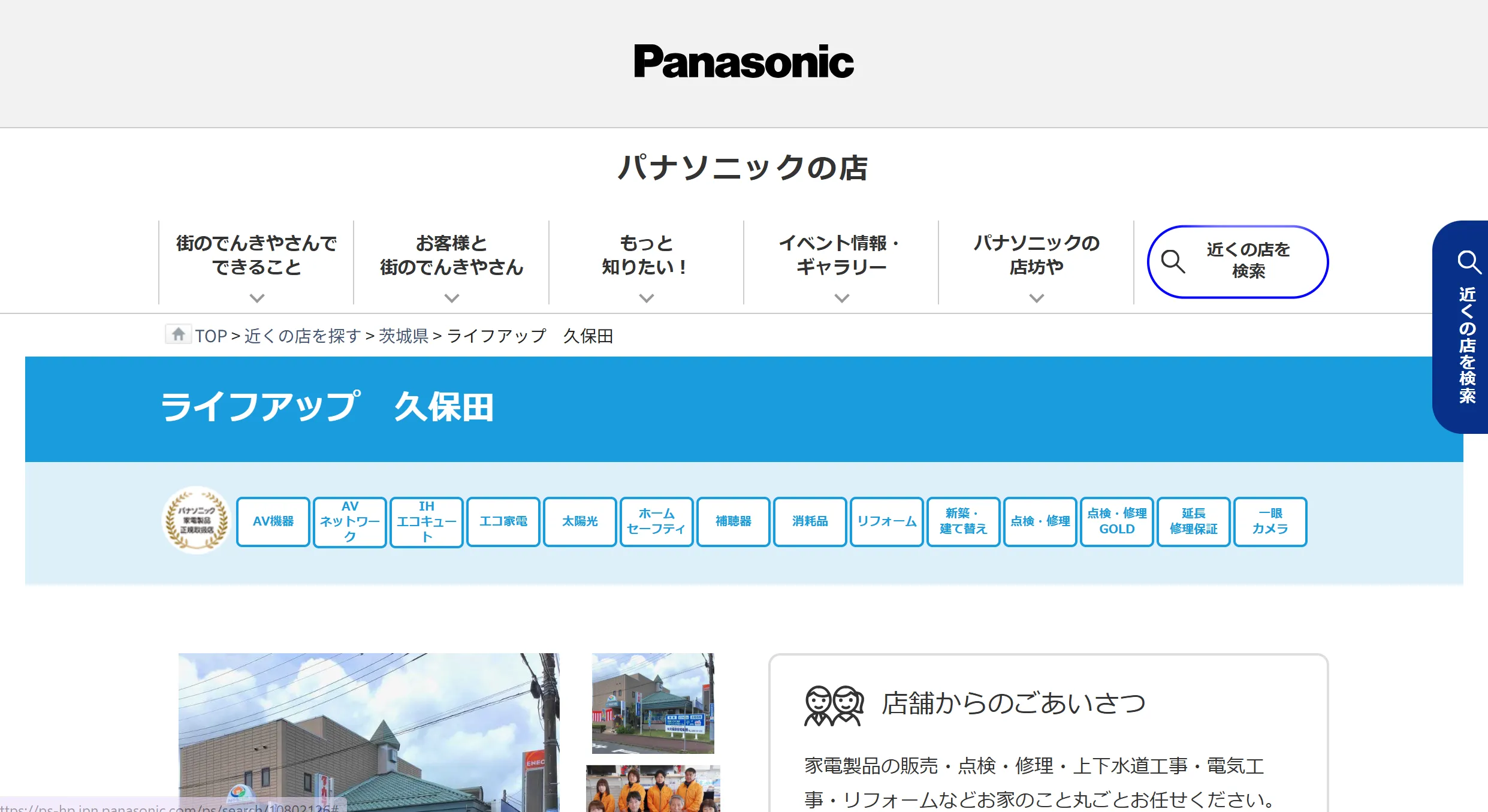Click the パナソニックの店 page title
The height and width of the screenshot is (812, 1488).
743,167
